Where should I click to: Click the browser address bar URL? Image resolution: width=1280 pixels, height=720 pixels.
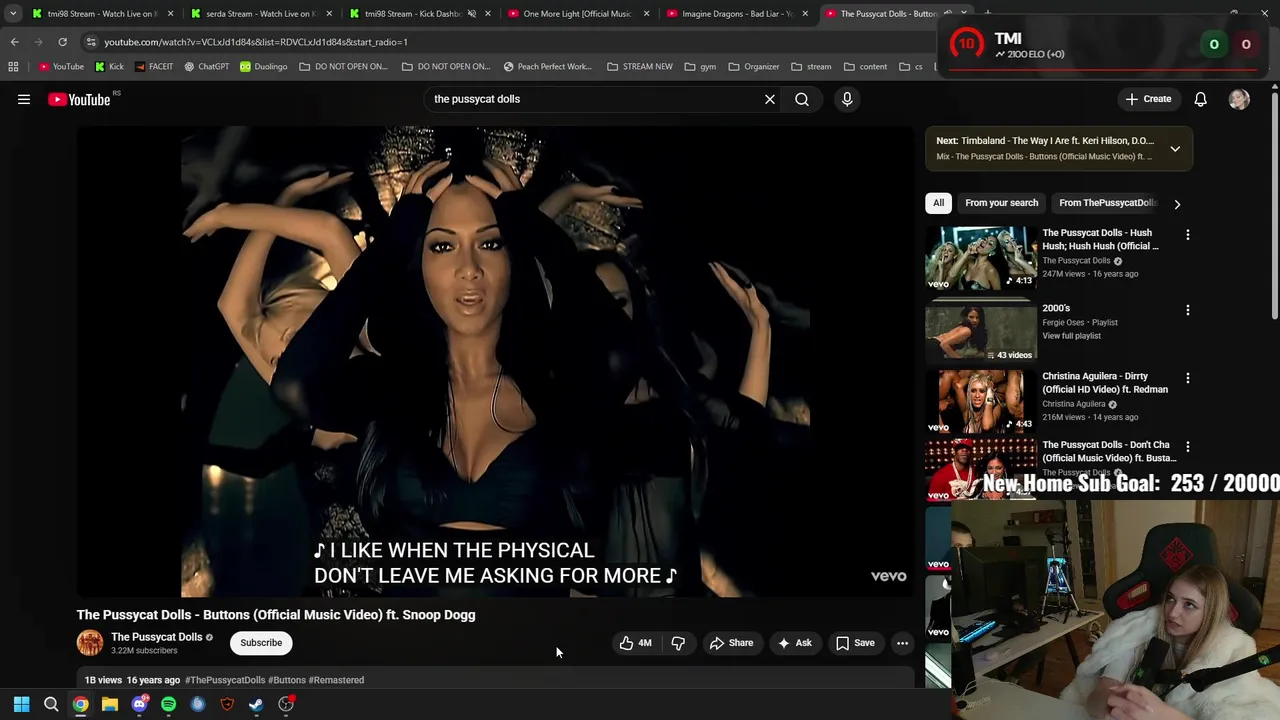[x=256, y=42]
